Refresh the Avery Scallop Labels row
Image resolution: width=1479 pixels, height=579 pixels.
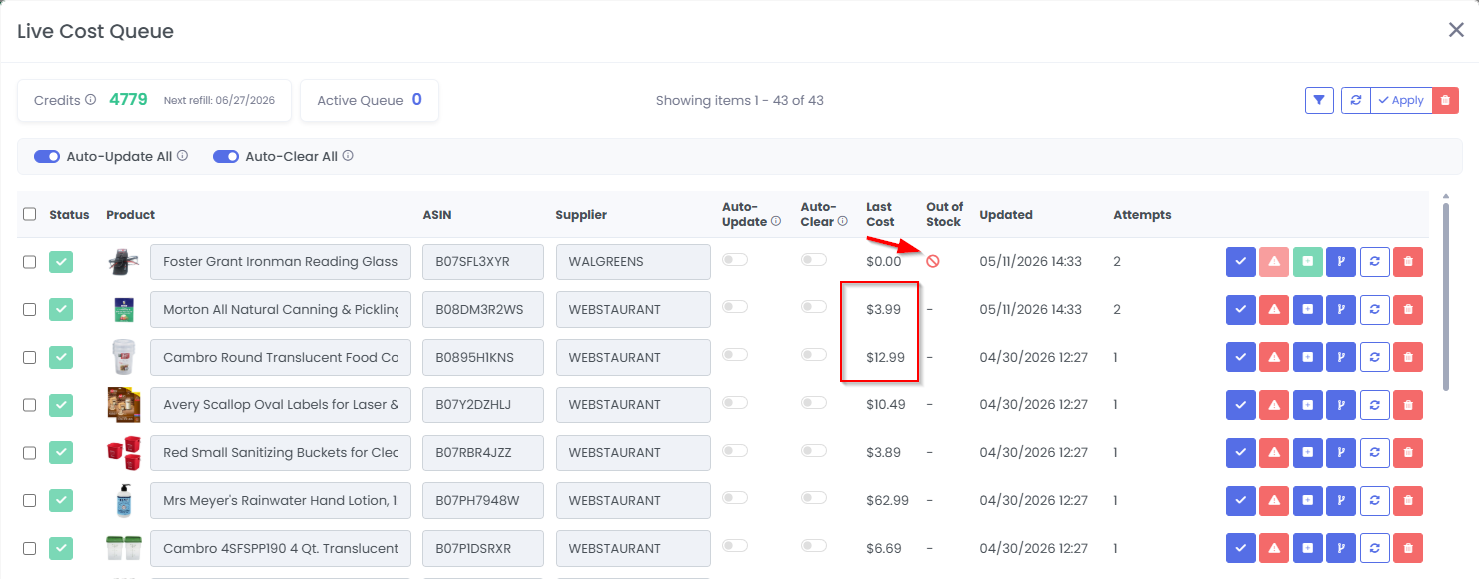tap(1375, 405)
